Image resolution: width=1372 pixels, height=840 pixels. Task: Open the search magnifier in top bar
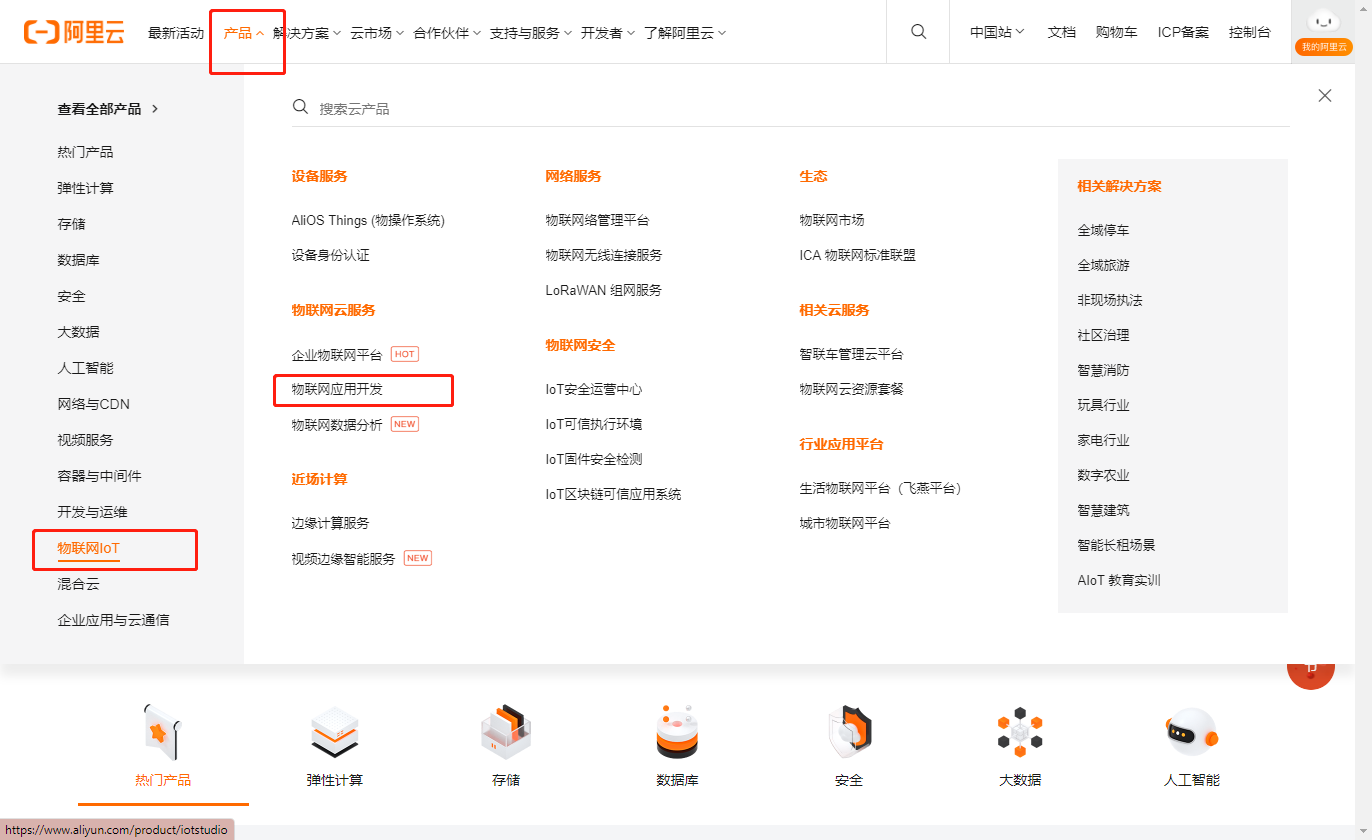[x=919, y=32]
